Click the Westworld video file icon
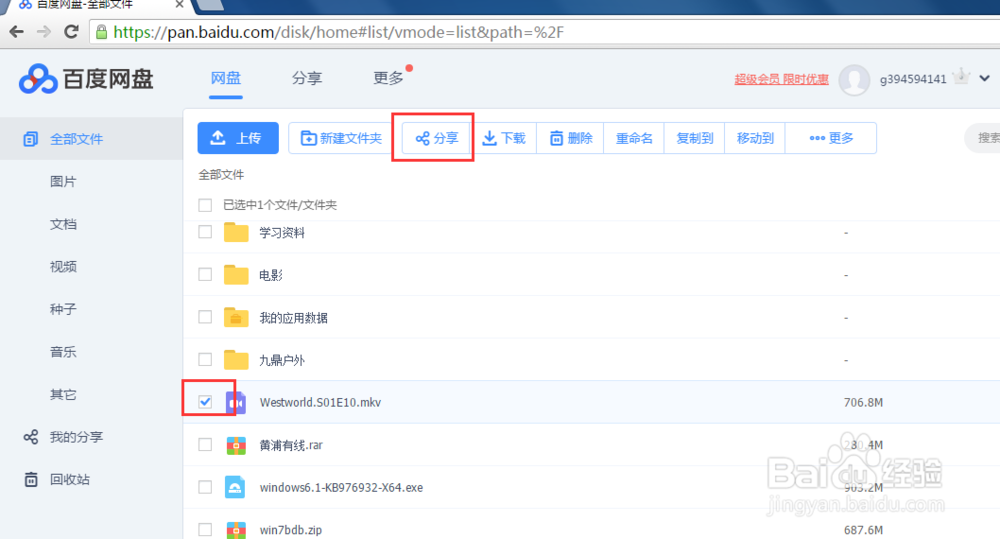1000x539 pixels. [x=236, y=402]
